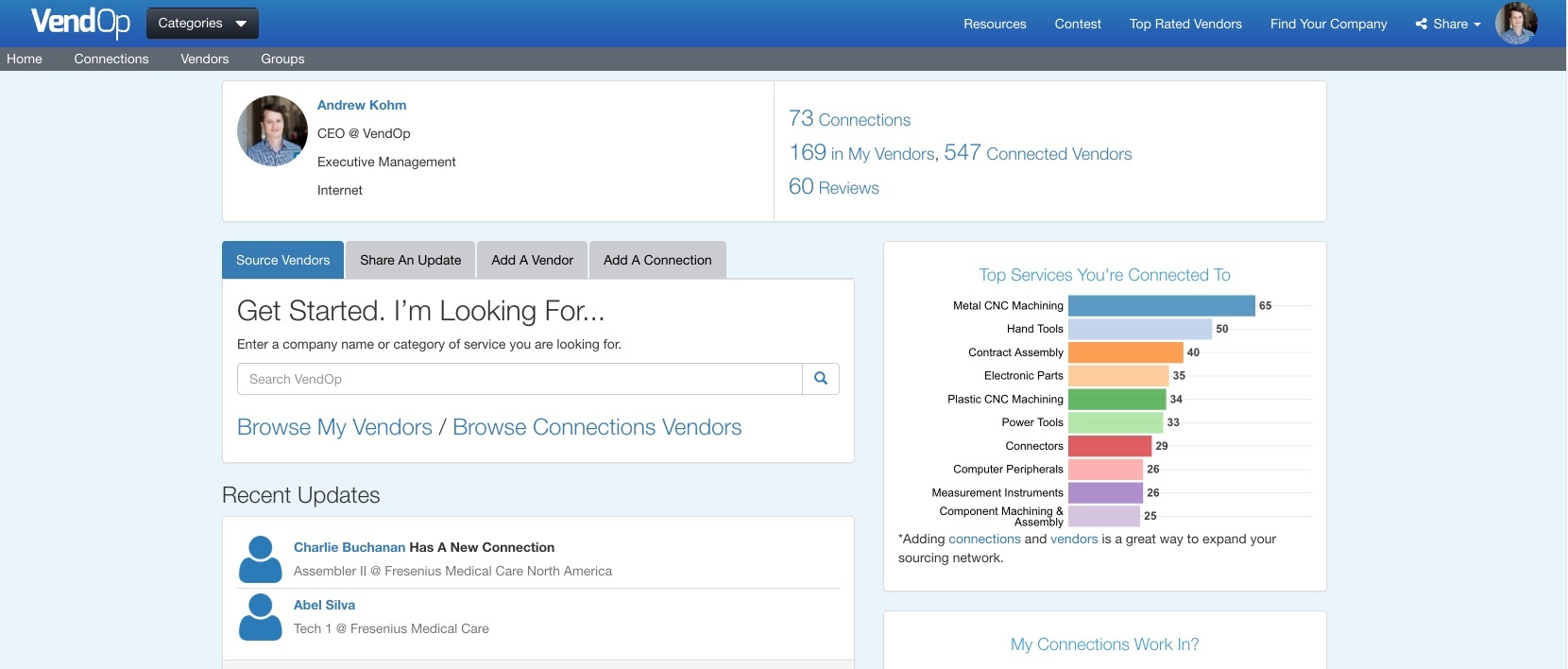Open Connections in navigation bar
Viewport: 1568px width, 669px height.
(111, 59)
